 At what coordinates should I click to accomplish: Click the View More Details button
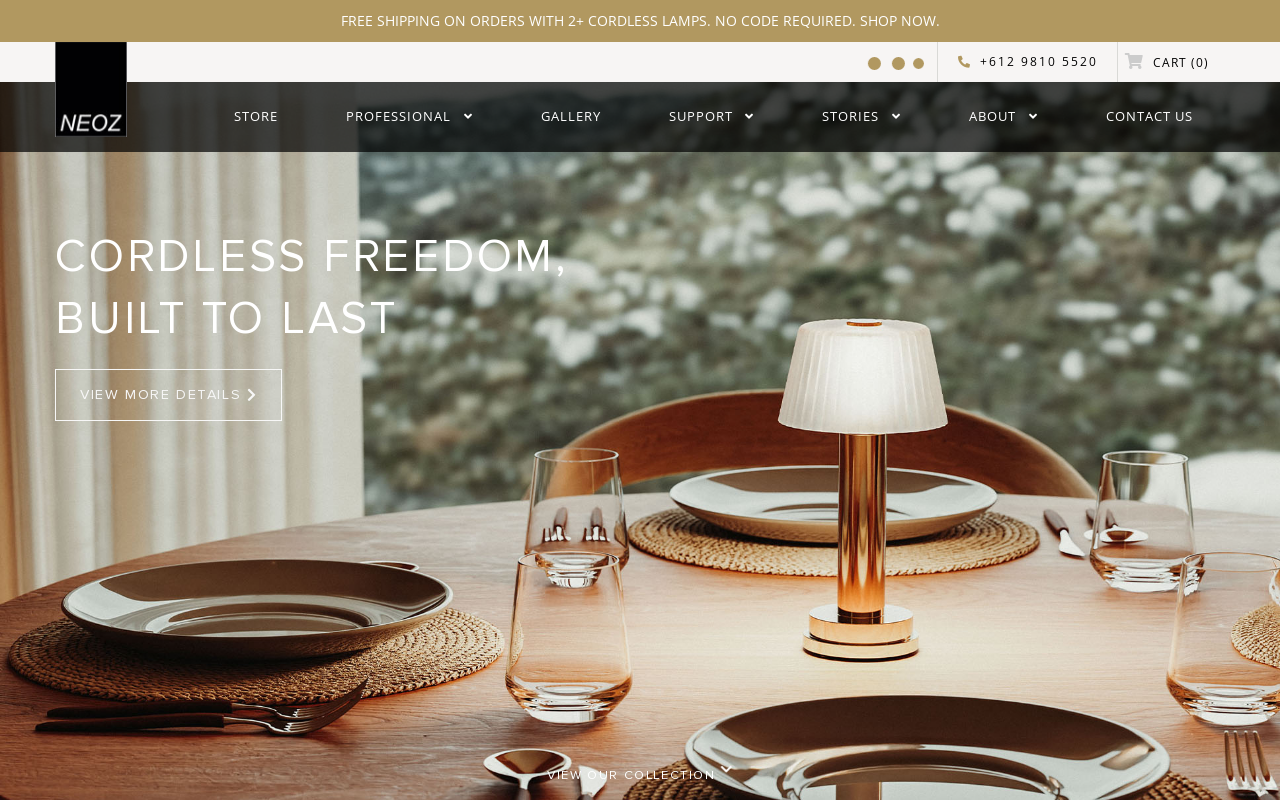tap(168, 395)
